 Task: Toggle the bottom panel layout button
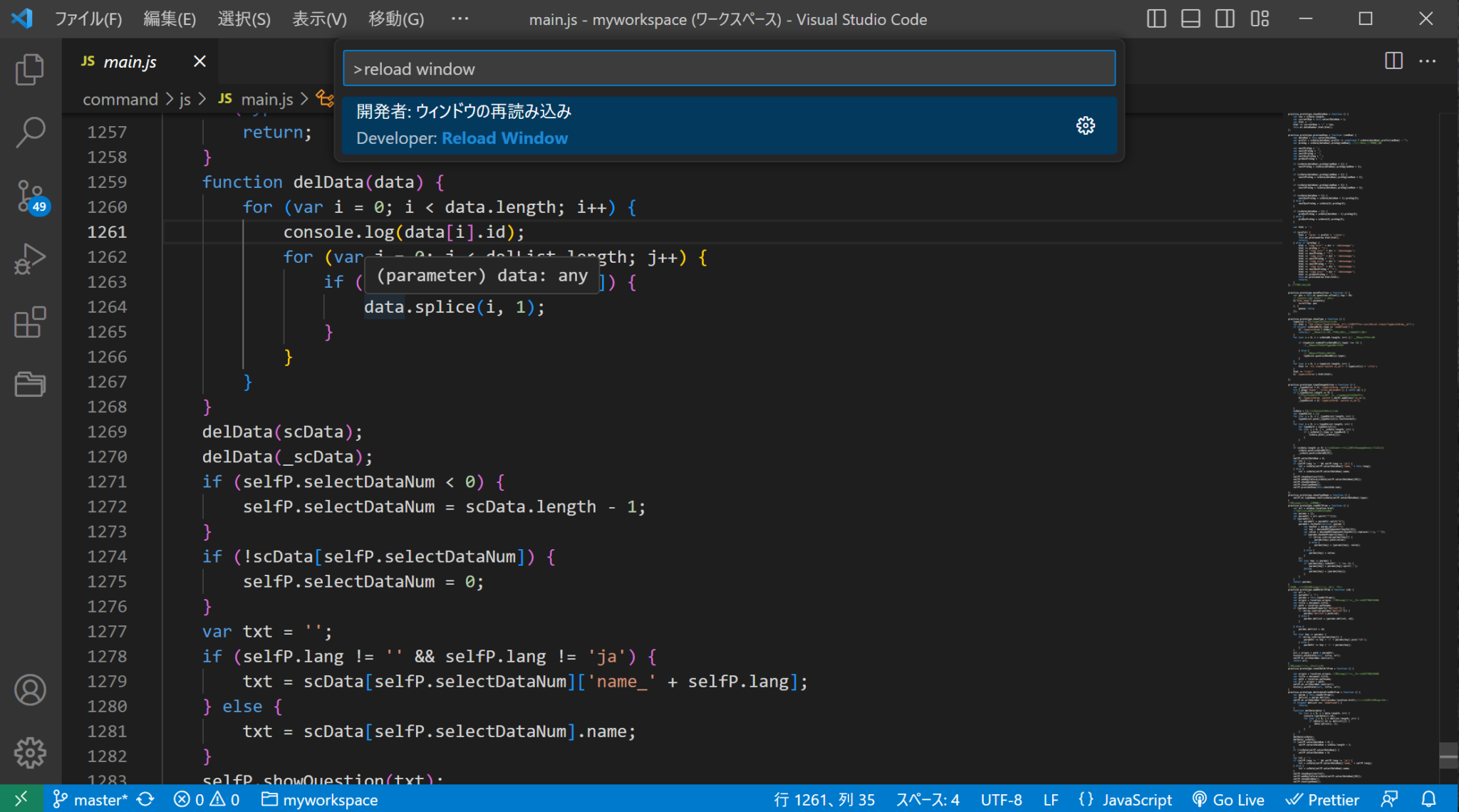pos(1190,19)
